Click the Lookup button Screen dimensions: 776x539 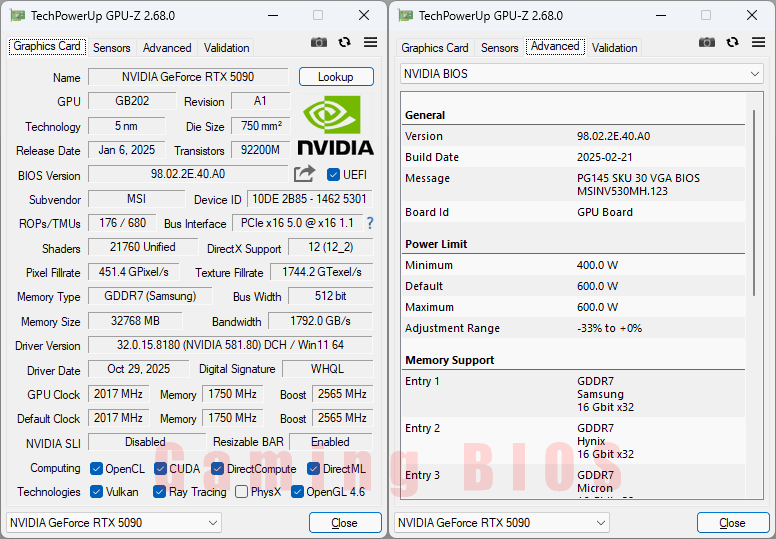(x=336, y=77)
